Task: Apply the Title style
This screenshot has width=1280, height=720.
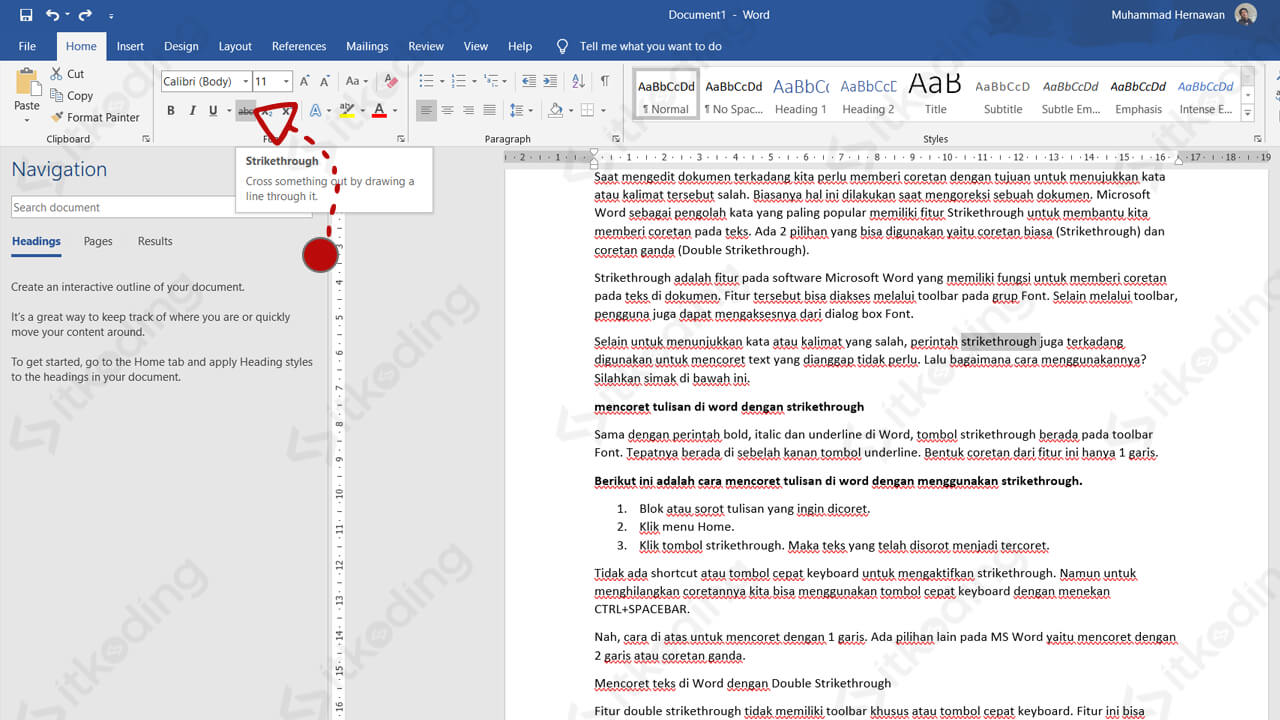Action: pos(935,95)
